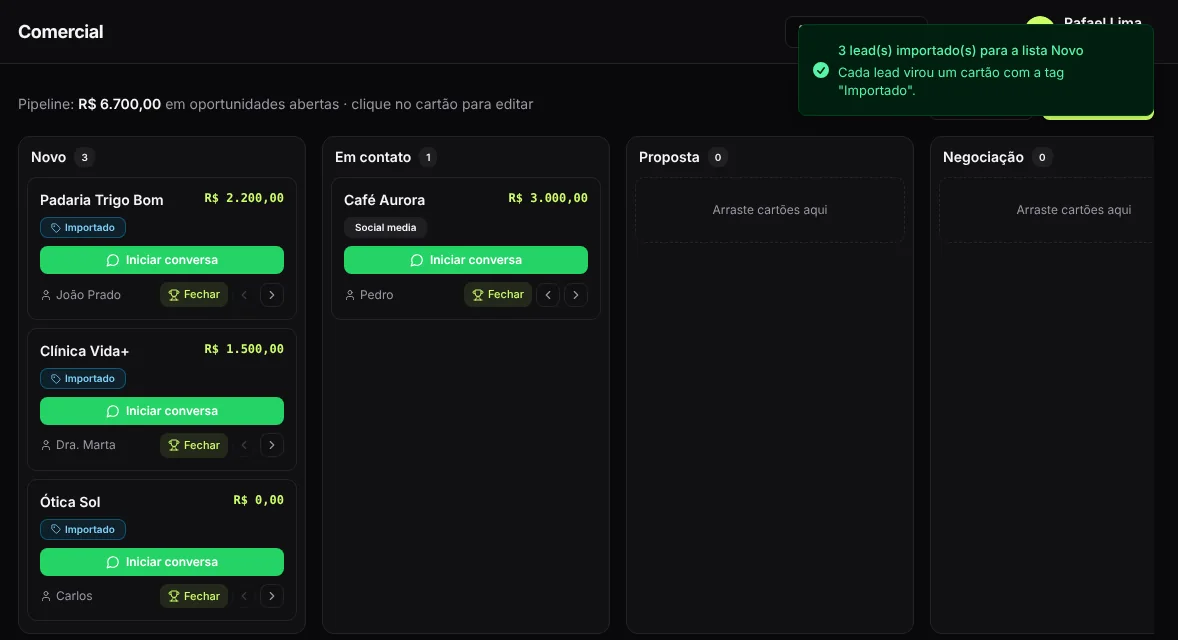The height and width of the screenshot is (640, 1178).
Task: Click the Novo column header
Action: [48, 157]
